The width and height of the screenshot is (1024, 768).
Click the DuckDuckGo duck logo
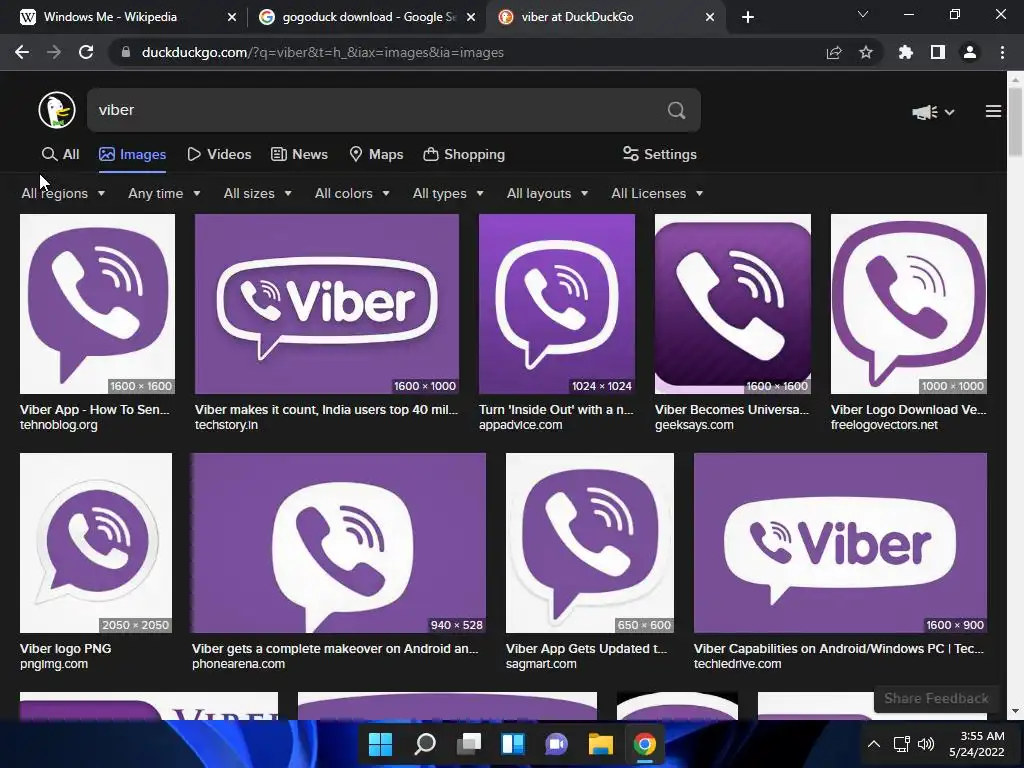pos(57,110)
